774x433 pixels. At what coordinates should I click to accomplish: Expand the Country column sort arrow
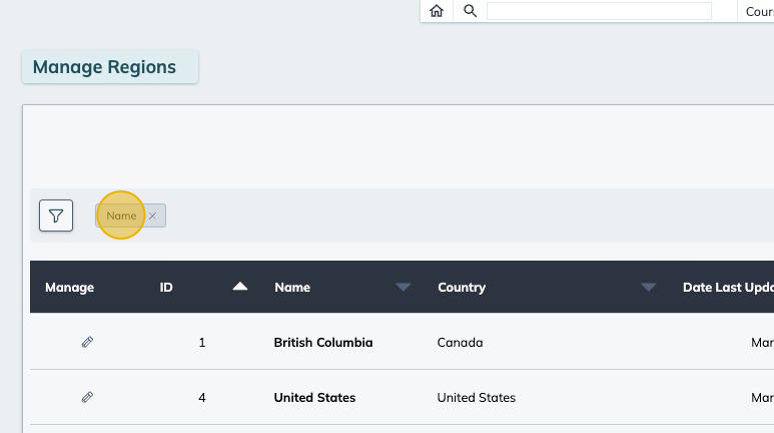[x=648, y=287]
